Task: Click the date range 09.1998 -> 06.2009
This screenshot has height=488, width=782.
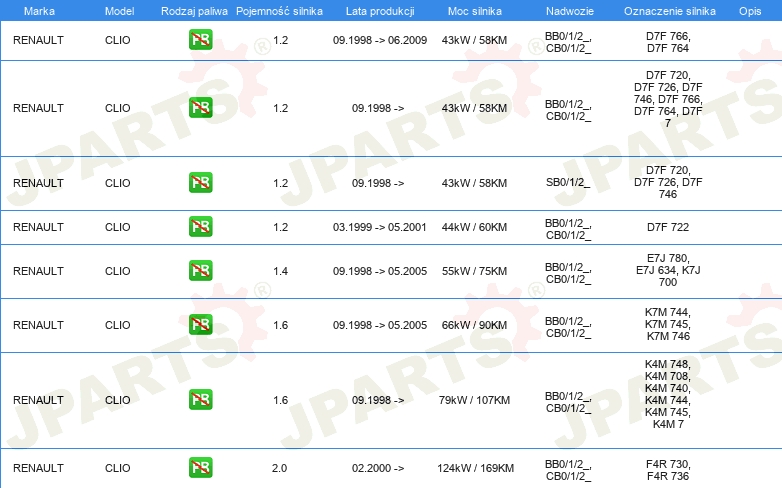Action: click(x=380, y=40)
